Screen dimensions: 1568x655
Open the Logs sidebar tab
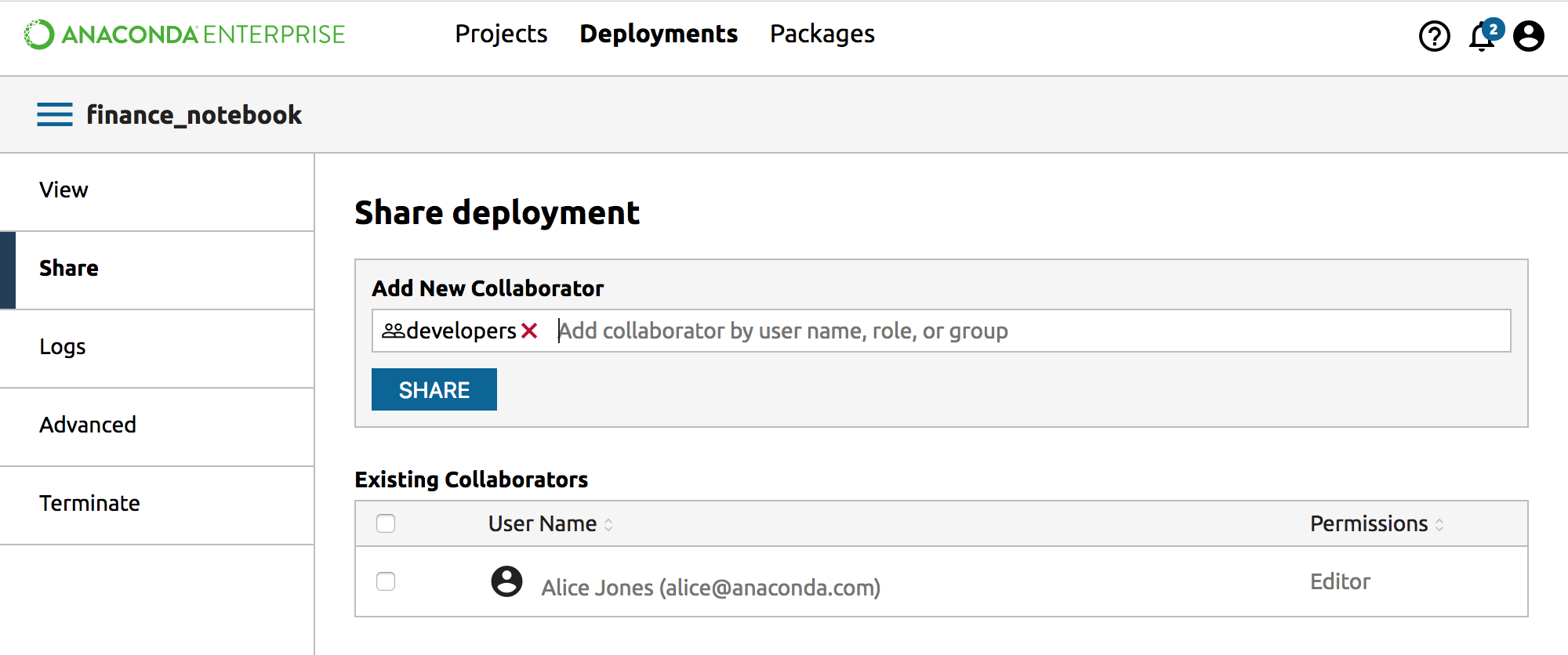click(63, 347)
